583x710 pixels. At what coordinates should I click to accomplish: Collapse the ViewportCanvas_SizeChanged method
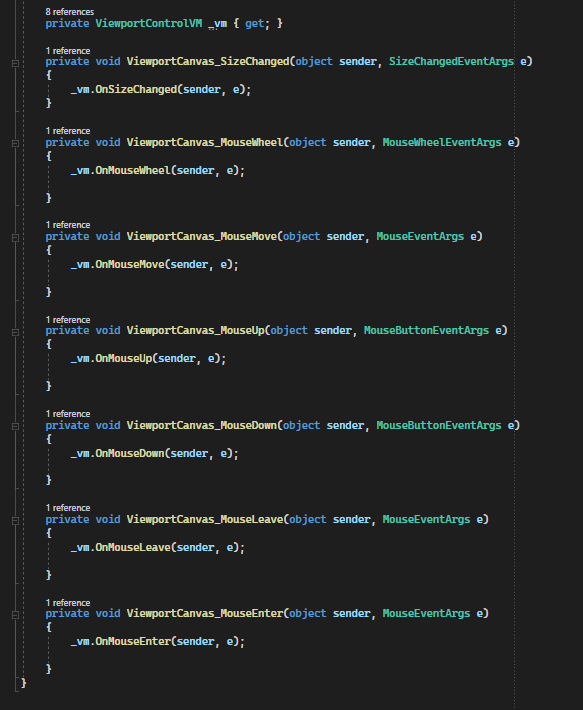pyautogui.click(x=15, y=63)
